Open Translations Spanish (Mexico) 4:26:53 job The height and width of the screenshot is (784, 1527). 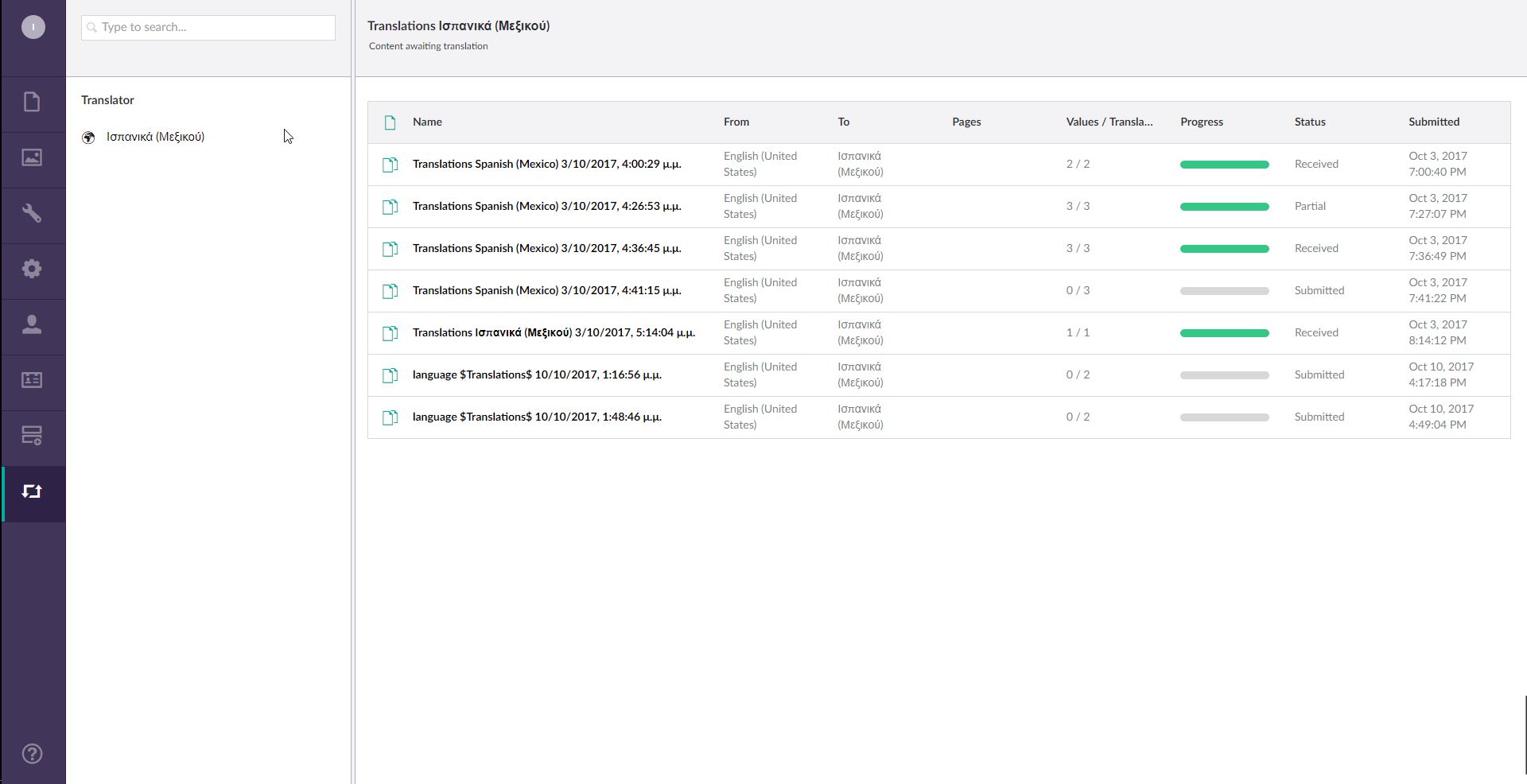click(546, 206)
